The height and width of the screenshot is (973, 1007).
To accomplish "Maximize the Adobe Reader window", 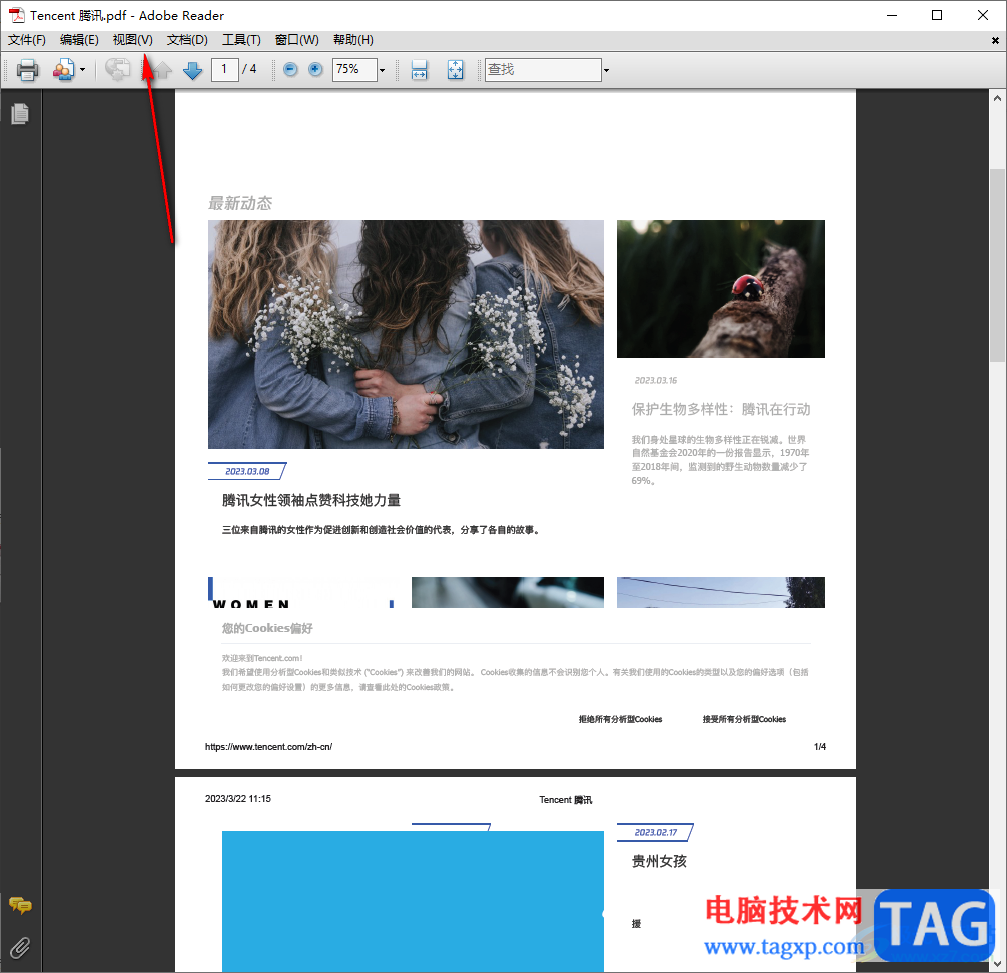I will [937, 15].
